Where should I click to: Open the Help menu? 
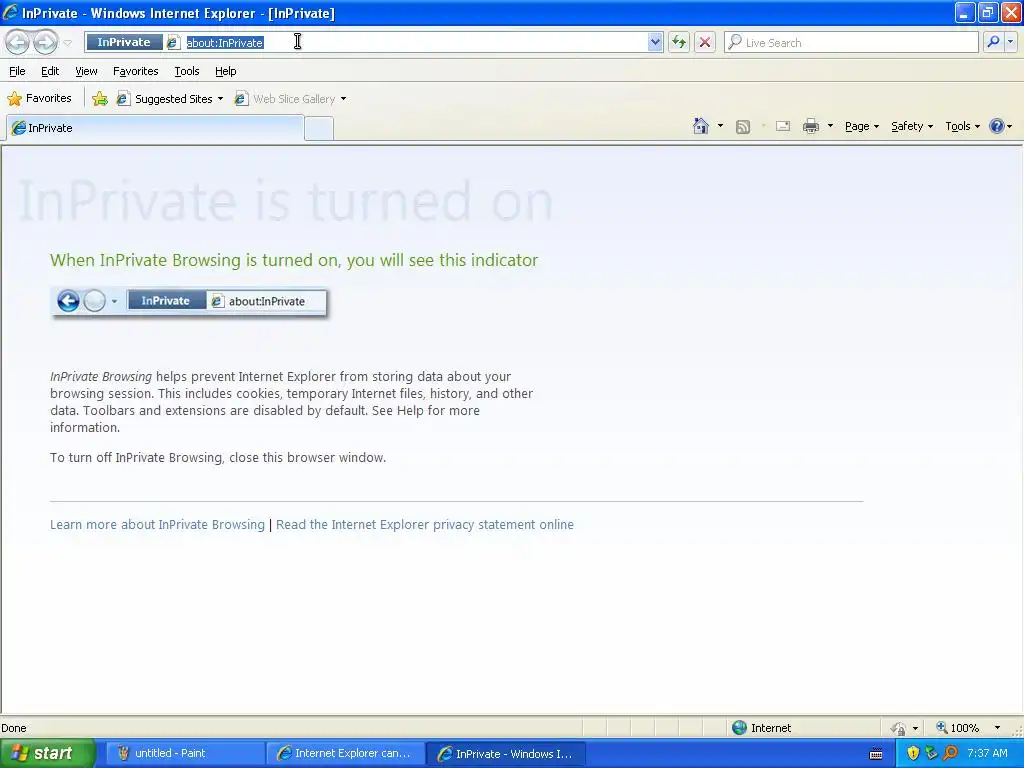pyautogui.click(x=225, y=71)
